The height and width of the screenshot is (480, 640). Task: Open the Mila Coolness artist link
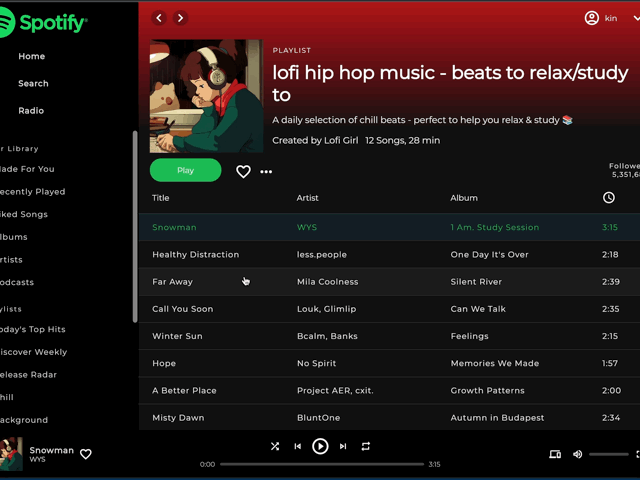click(327, 282)
